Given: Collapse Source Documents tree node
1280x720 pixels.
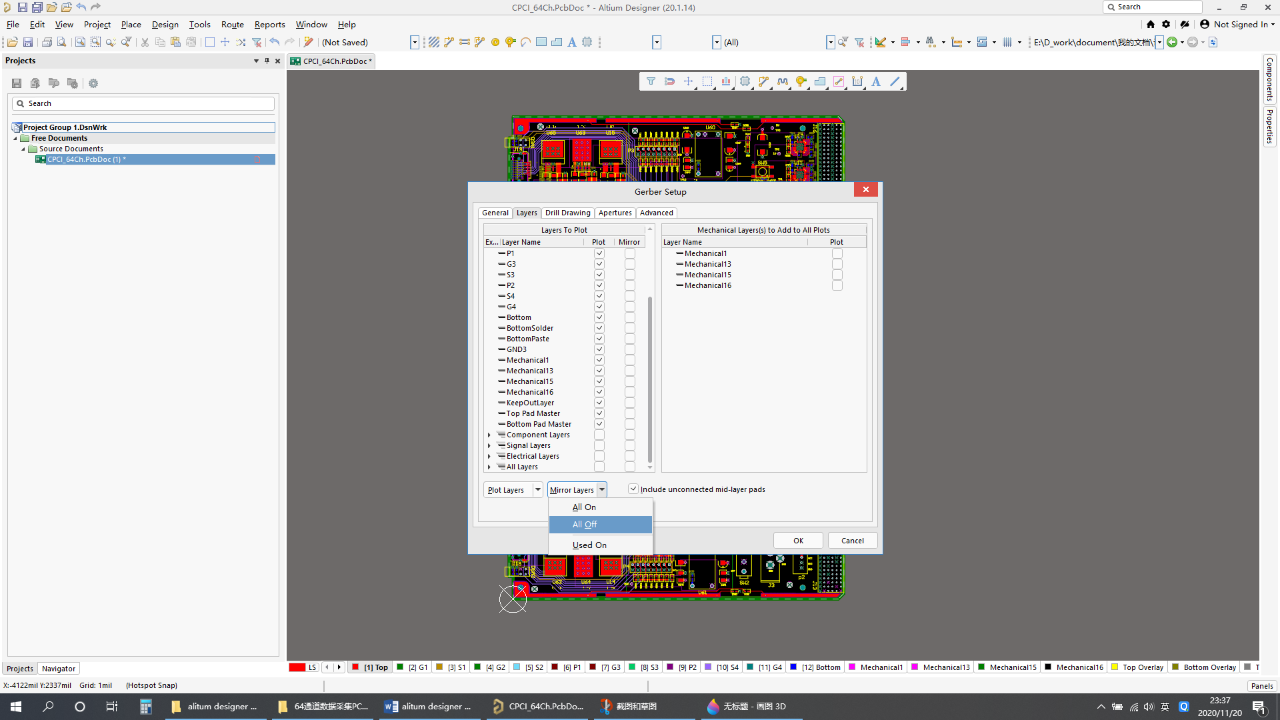Looking at the screenshot, I should (x=22, y=149).
